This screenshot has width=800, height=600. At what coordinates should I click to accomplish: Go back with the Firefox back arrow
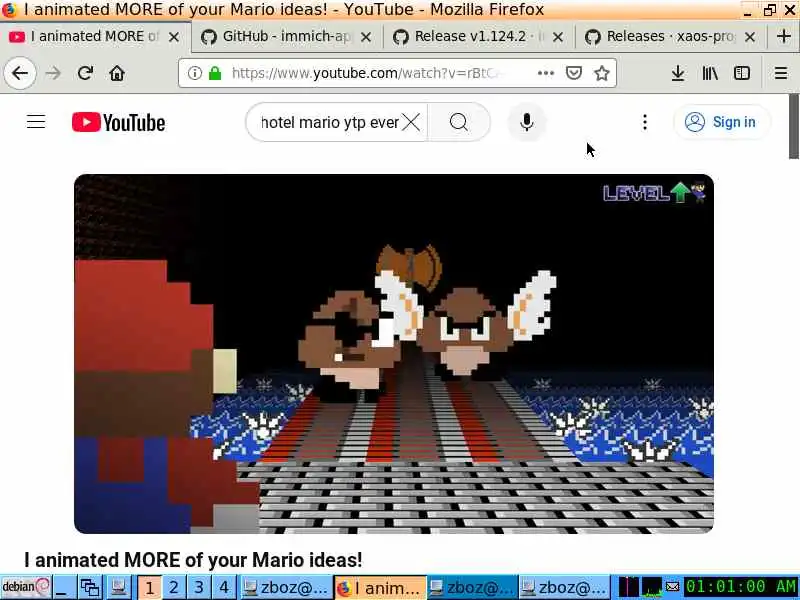click(20, 73)
